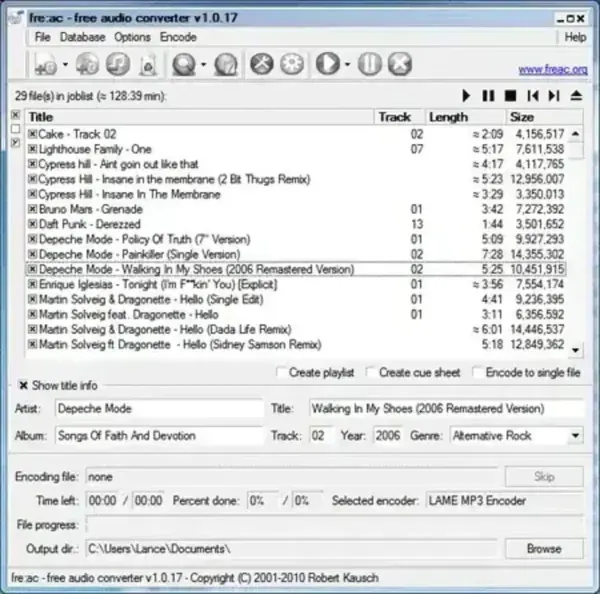The height and width of the screenshot is (594, 600).
Task: Toggle the Create cue sheet checkbox
Action: [x=370, y=372]
